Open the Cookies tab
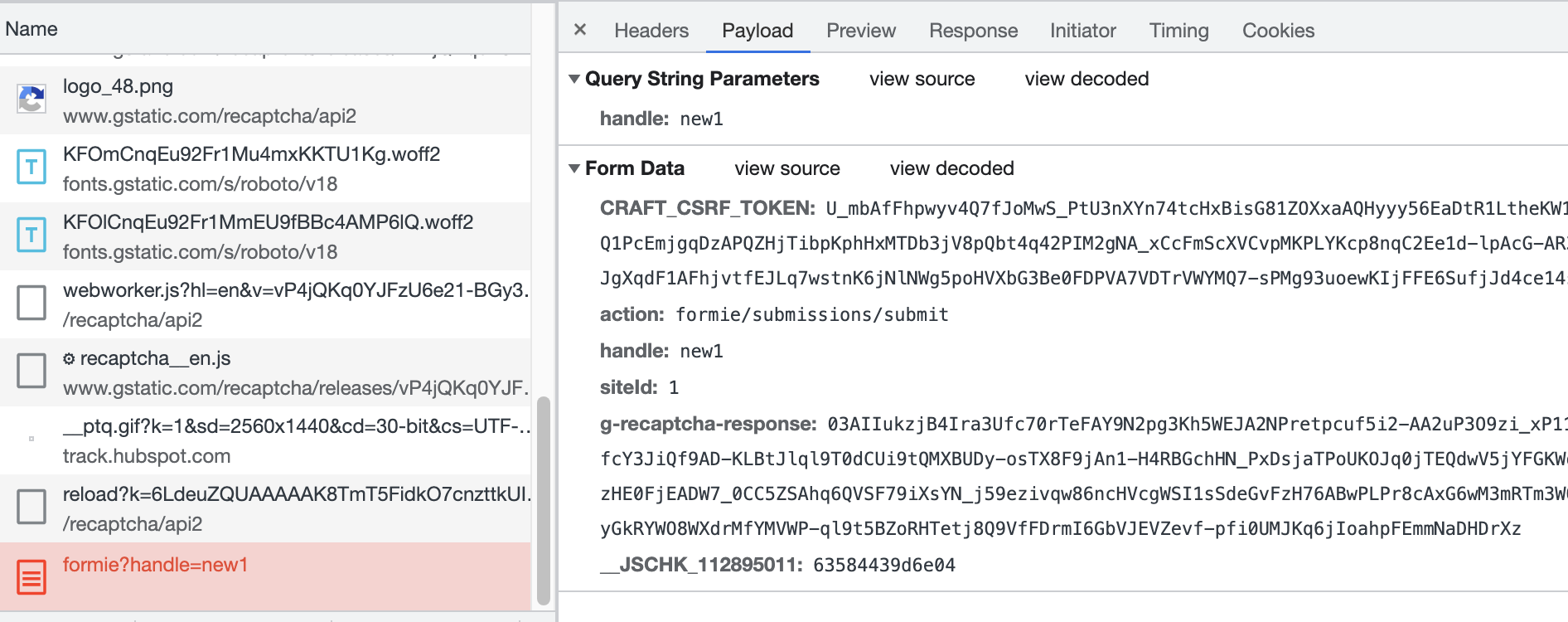The height and width of the screenshot is (622, 1568). point(1278,31)
